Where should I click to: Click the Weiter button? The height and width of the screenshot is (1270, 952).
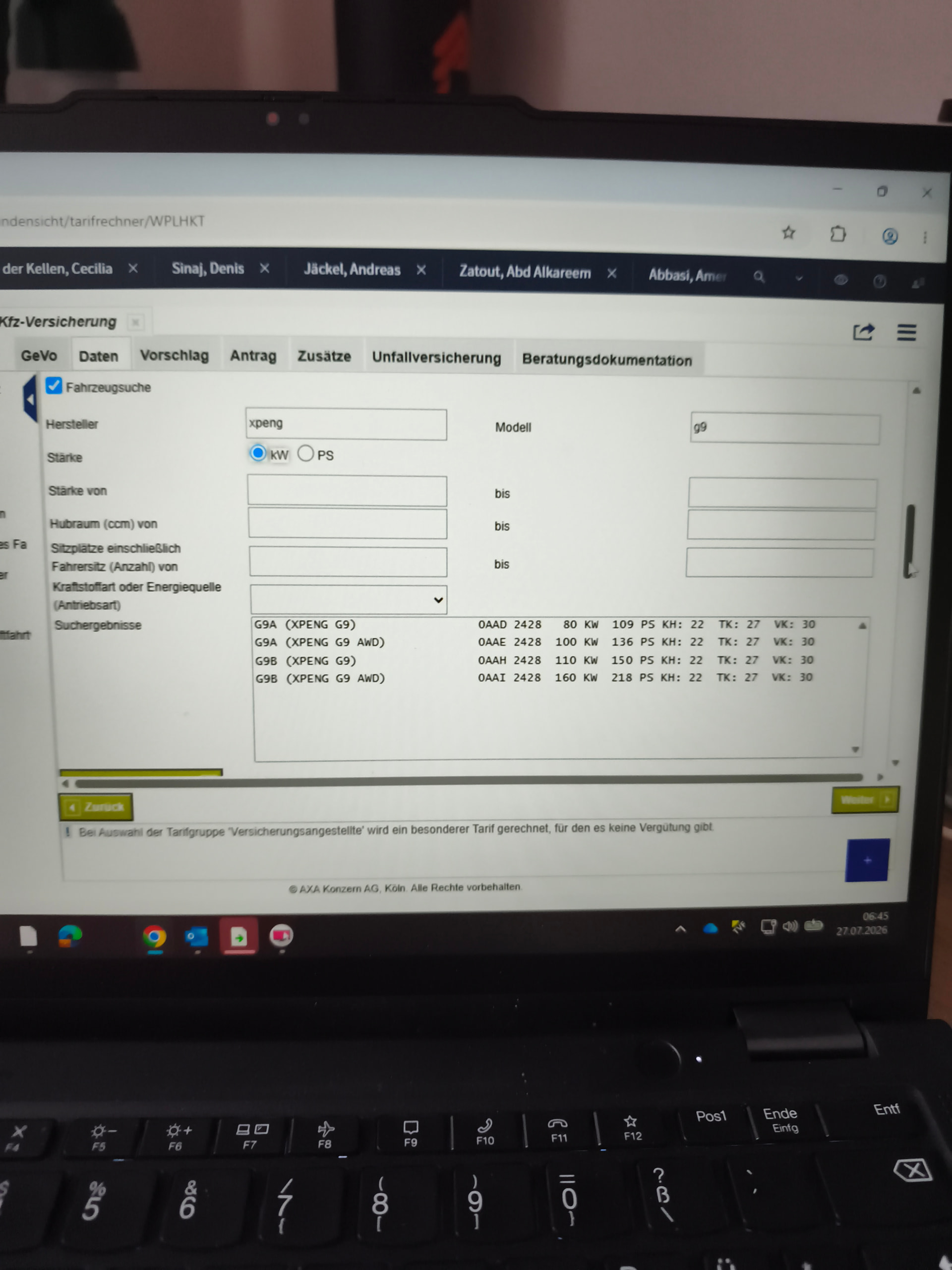point(865,799)
